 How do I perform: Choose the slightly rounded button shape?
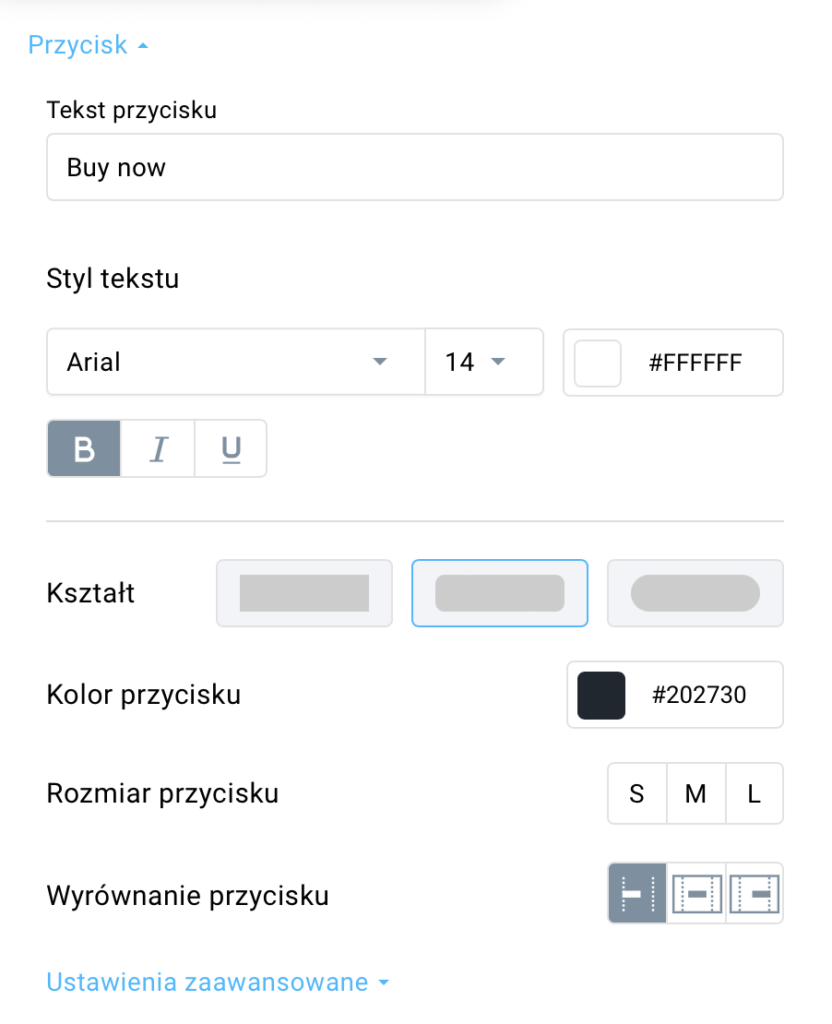(500, 593)
